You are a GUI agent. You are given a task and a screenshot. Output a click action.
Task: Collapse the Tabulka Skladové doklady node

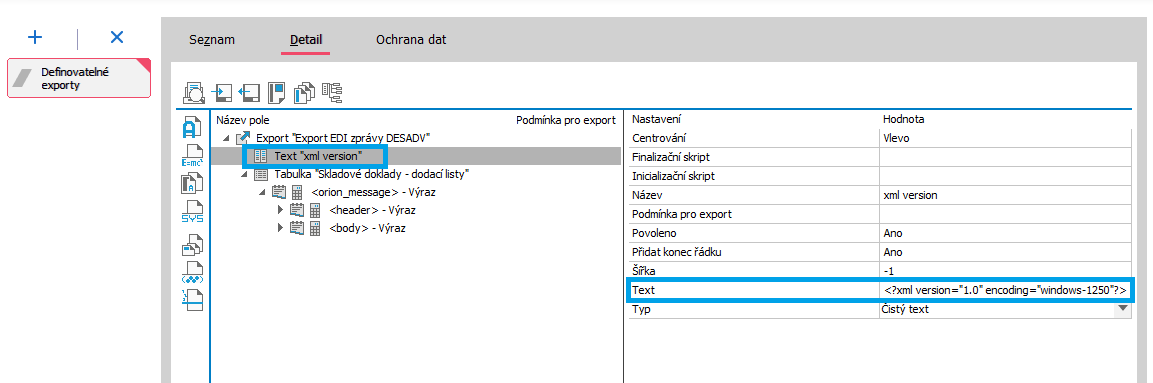244,175
